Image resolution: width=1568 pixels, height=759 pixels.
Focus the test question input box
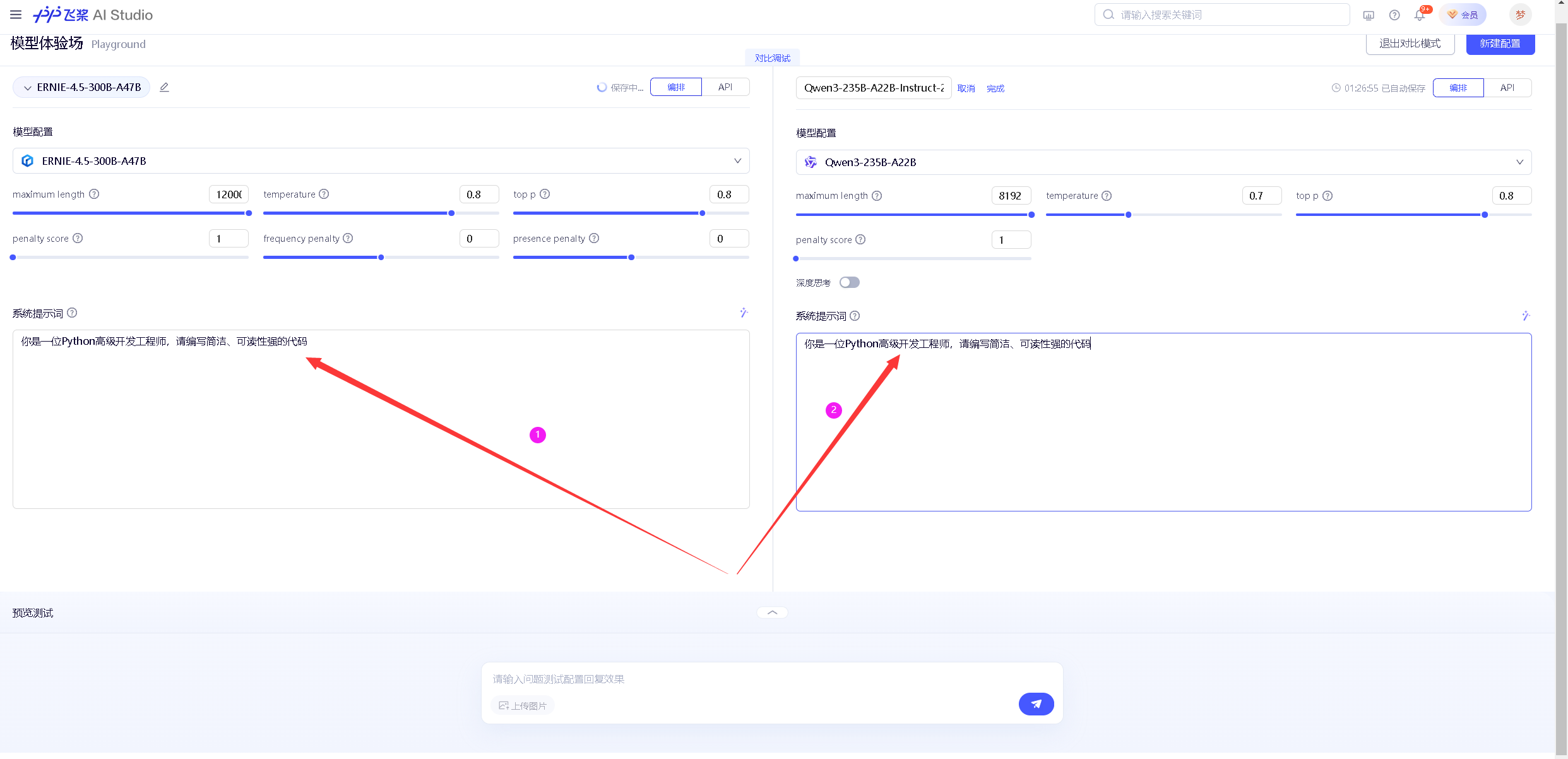click(x=771, y=679)
